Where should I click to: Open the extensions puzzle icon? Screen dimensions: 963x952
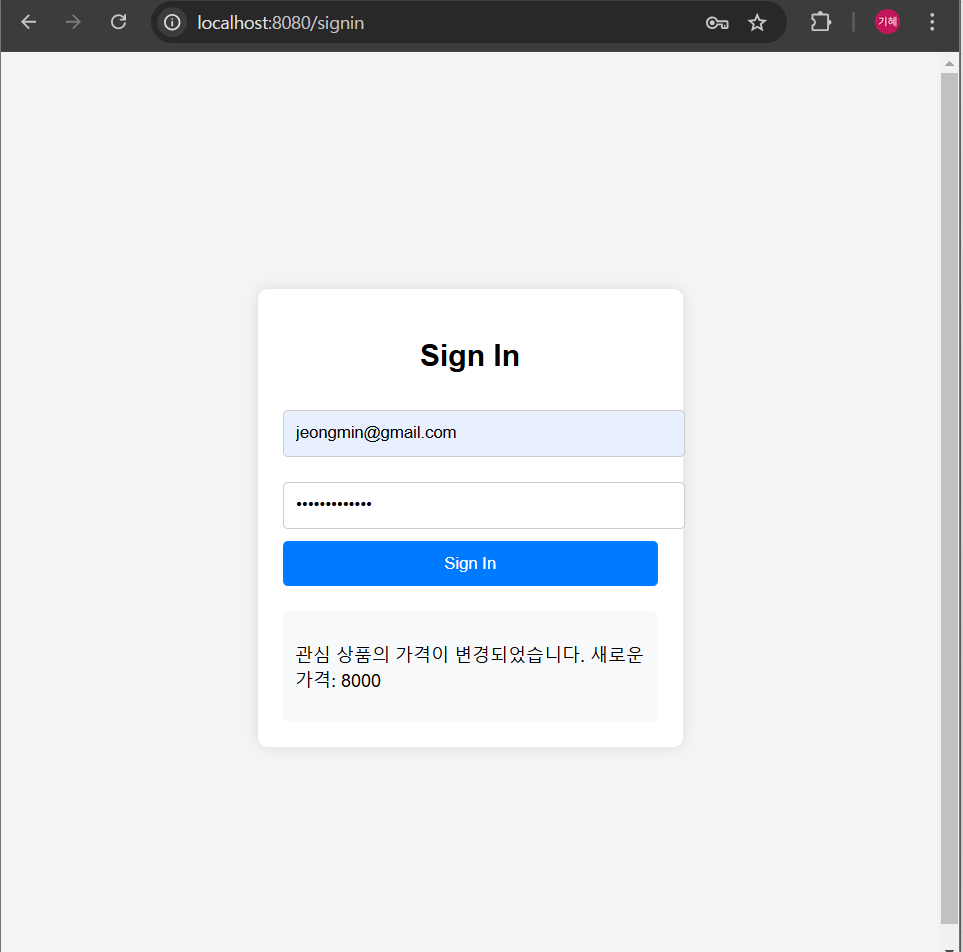(821, 23)
